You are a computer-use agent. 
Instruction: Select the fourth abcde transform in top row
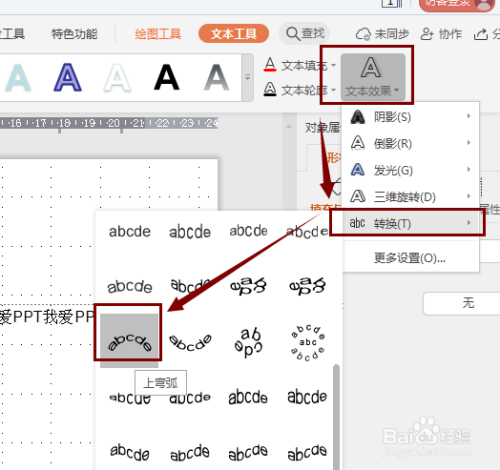307,232
